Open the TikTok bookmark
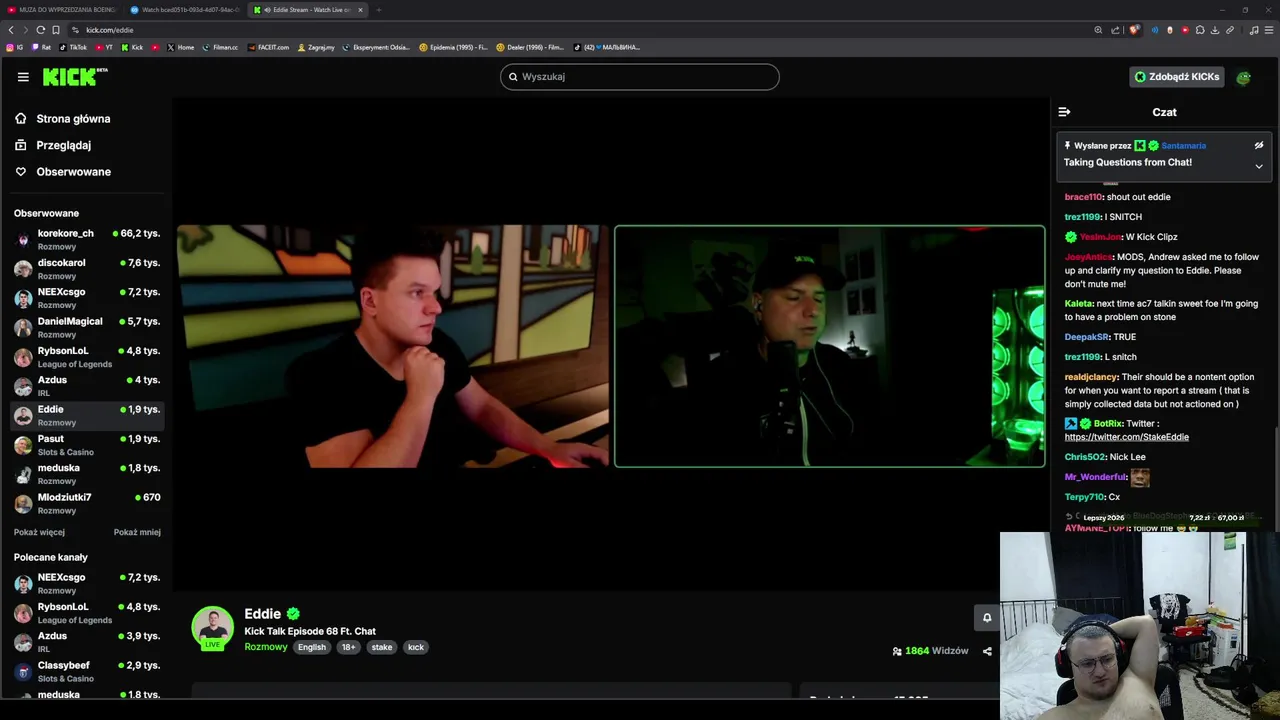Screen dimensions: 1280x720 73,47
